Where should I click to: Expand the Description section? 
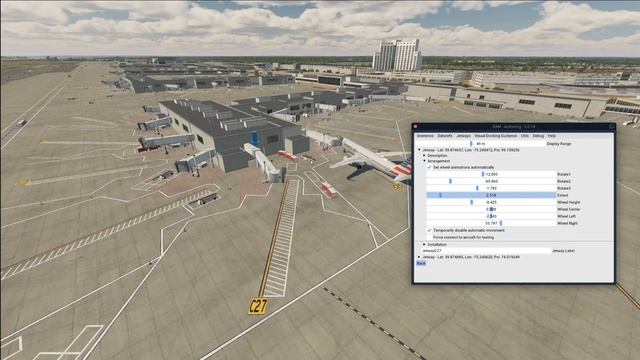coord(424,156)
